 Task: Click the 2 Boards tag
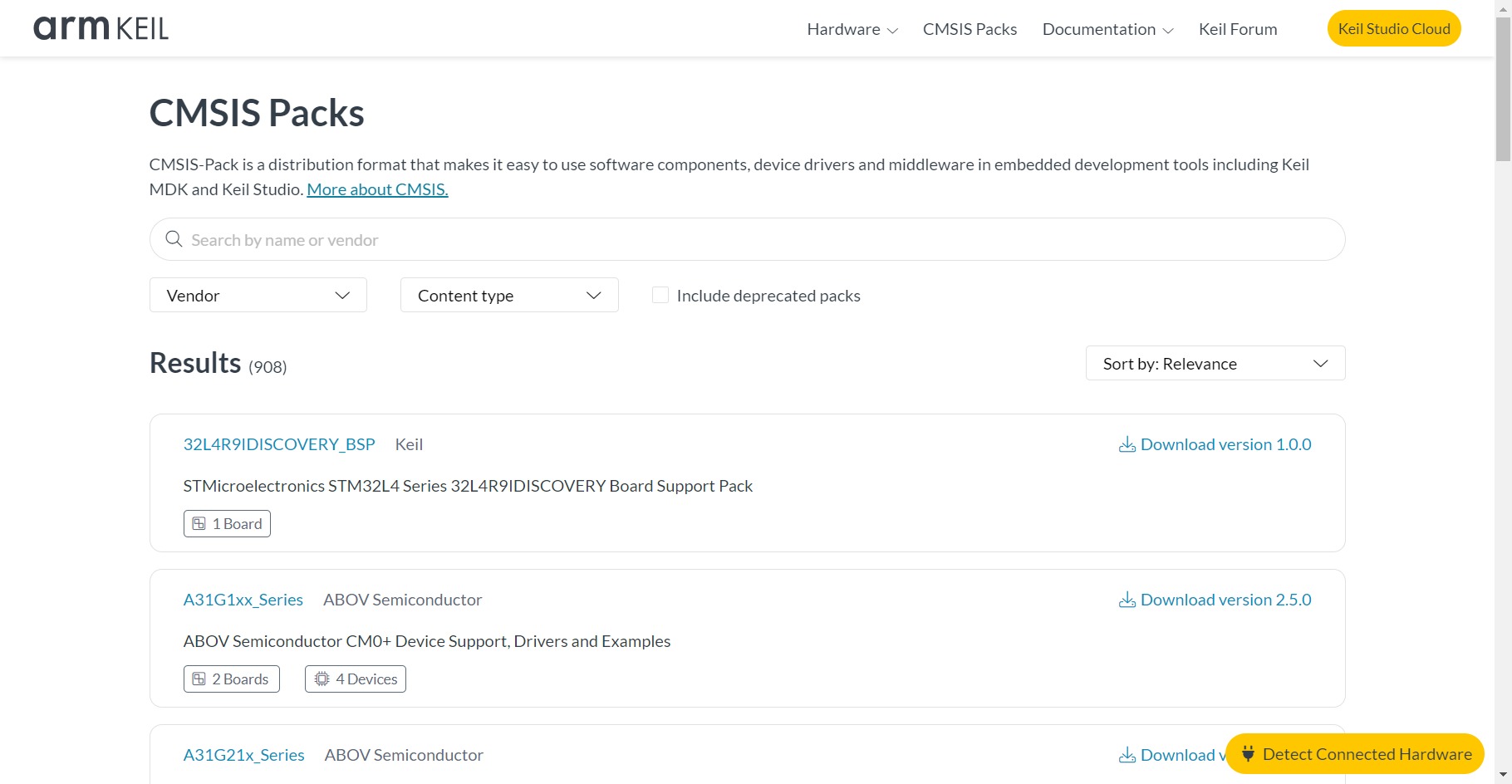(x=232, y=679)
